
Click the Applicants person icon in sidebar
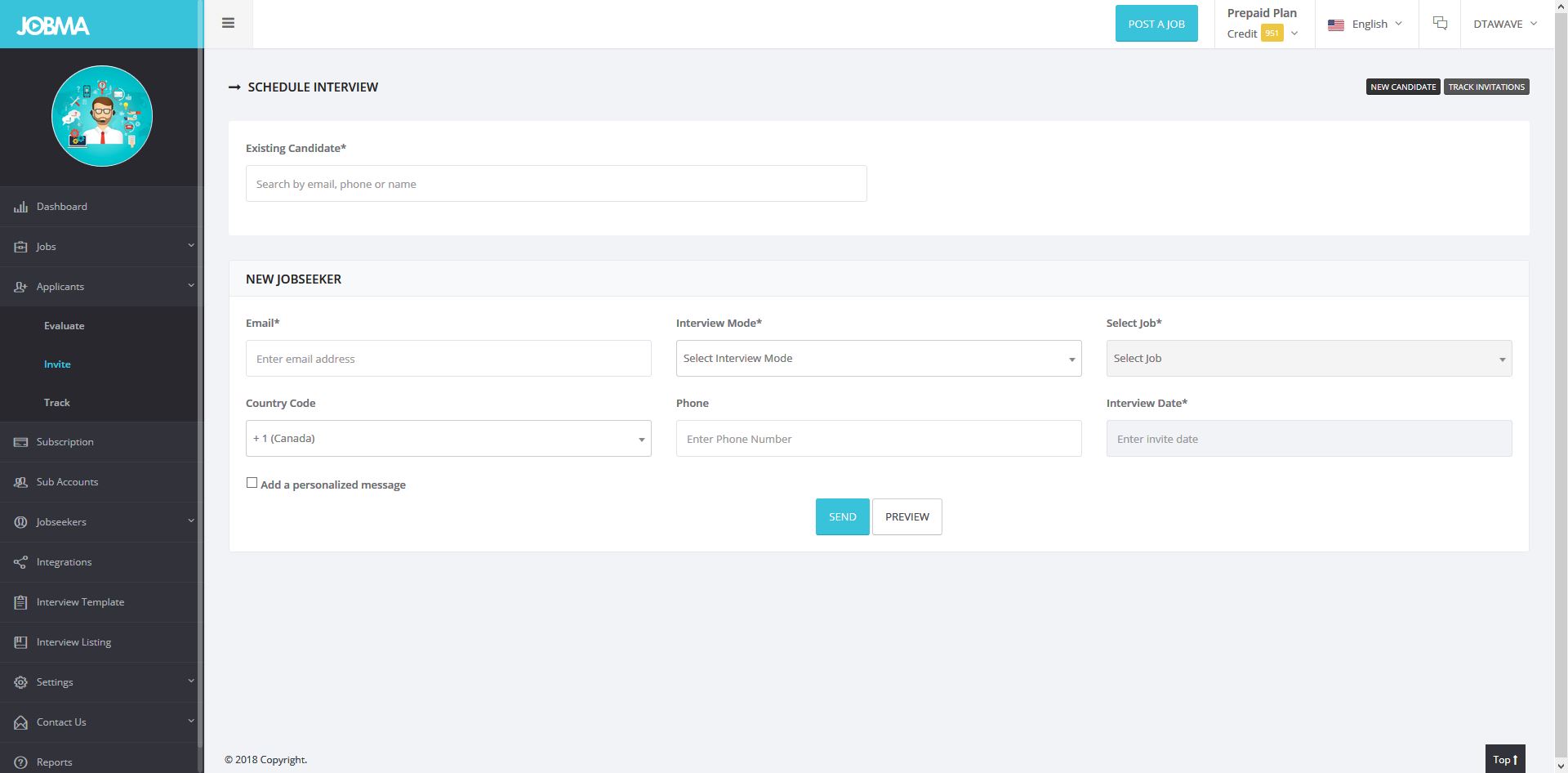coord(20,287)
